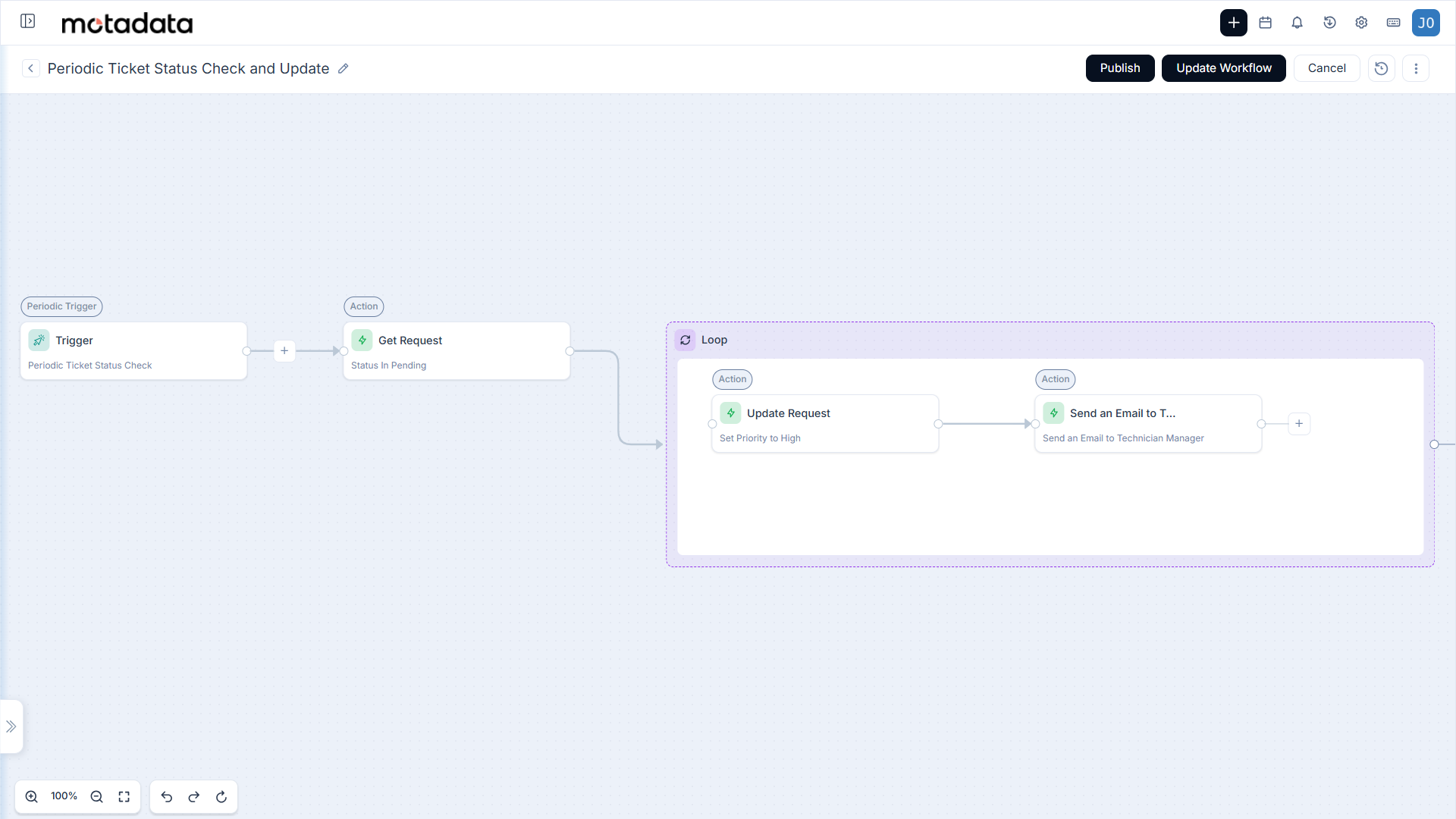Zoom in on the canvas
1456x819 pixels.
pyautogui.click(x=31, y=796)
